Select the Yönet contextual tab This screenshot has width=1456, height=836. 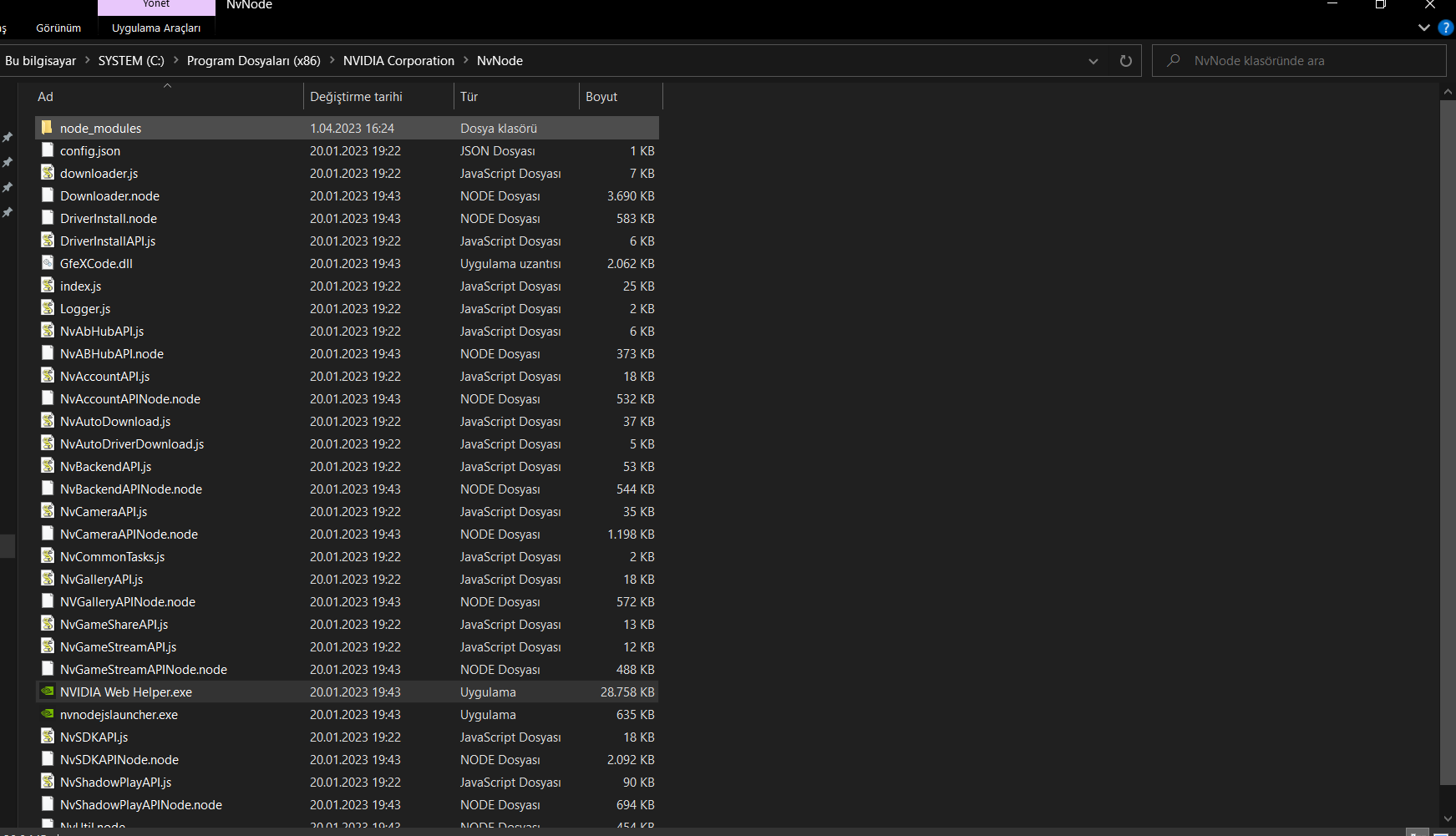(156, 5)
